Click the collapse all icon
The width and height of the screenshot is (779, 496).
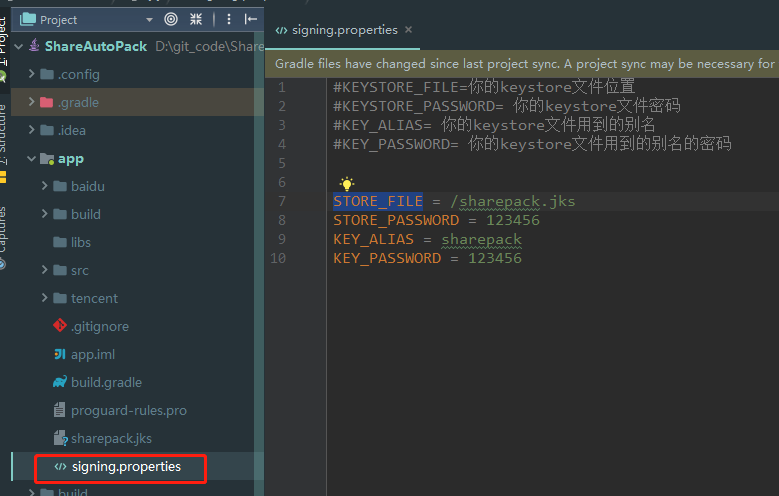196,19
